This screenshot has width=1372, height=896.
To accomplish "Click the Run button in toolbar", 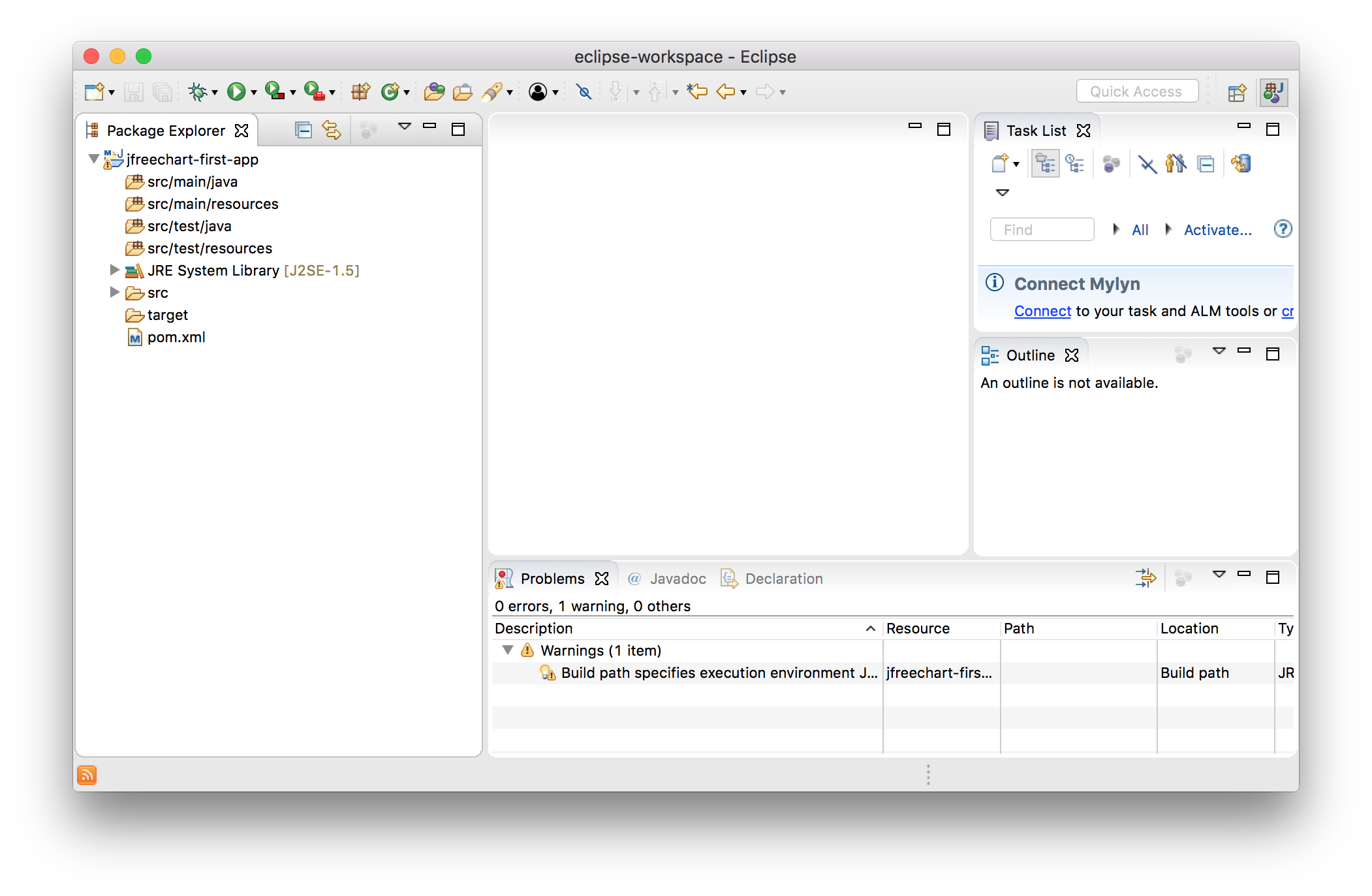I will (x=237, y=90).
